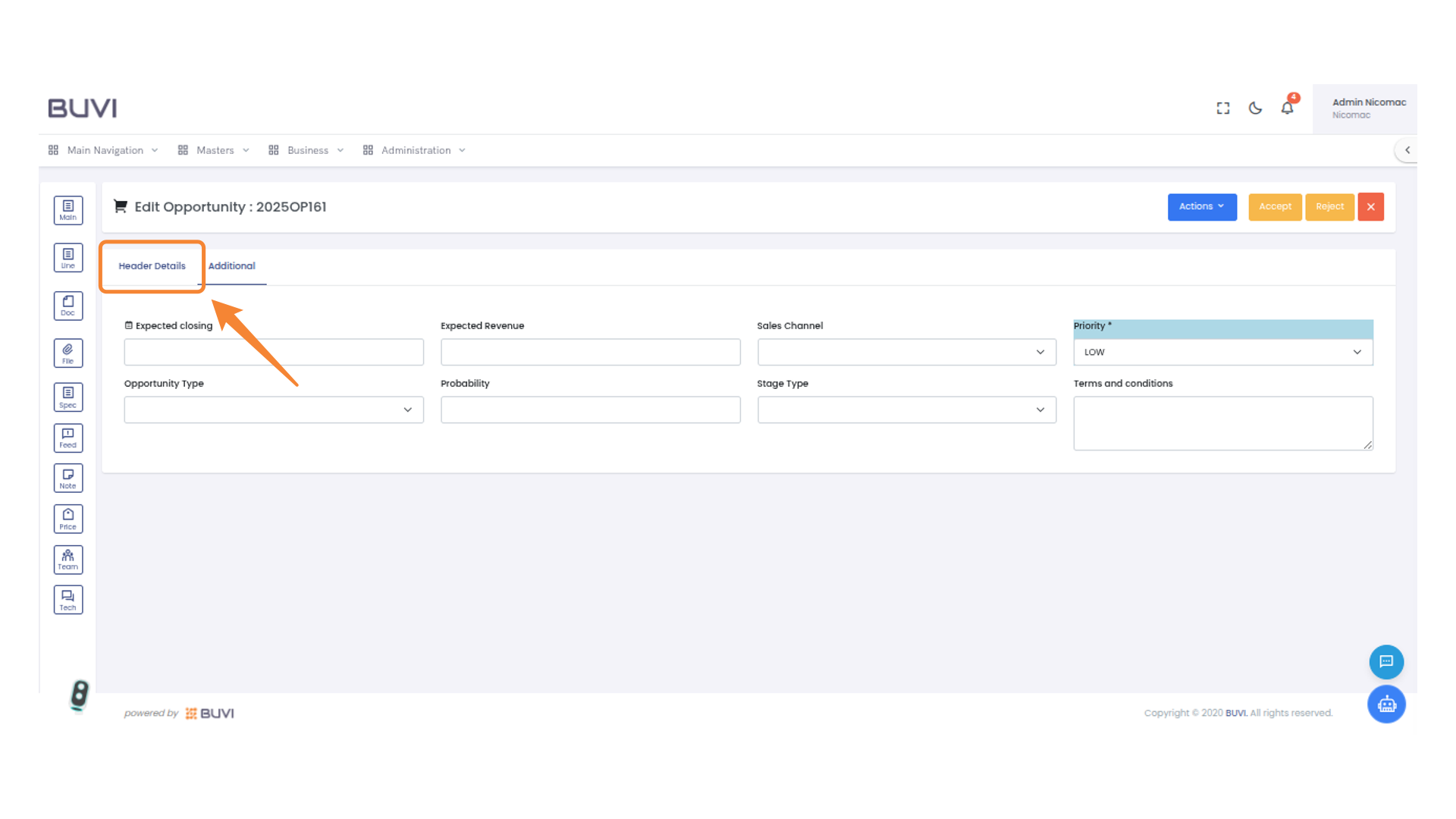This screenshot has width=1456, height=819.
Task: Switch to the Additional tab
Action: pos(232,266)
